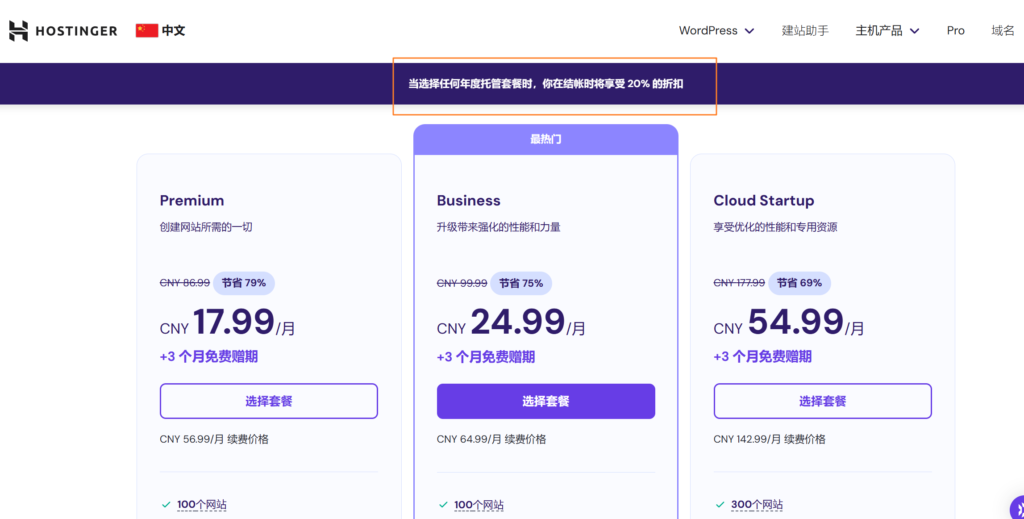Click the 300个网站 link in Cloud Startup
The width and height of the screenshot is (1024, 519).
(x=756, y=505)
